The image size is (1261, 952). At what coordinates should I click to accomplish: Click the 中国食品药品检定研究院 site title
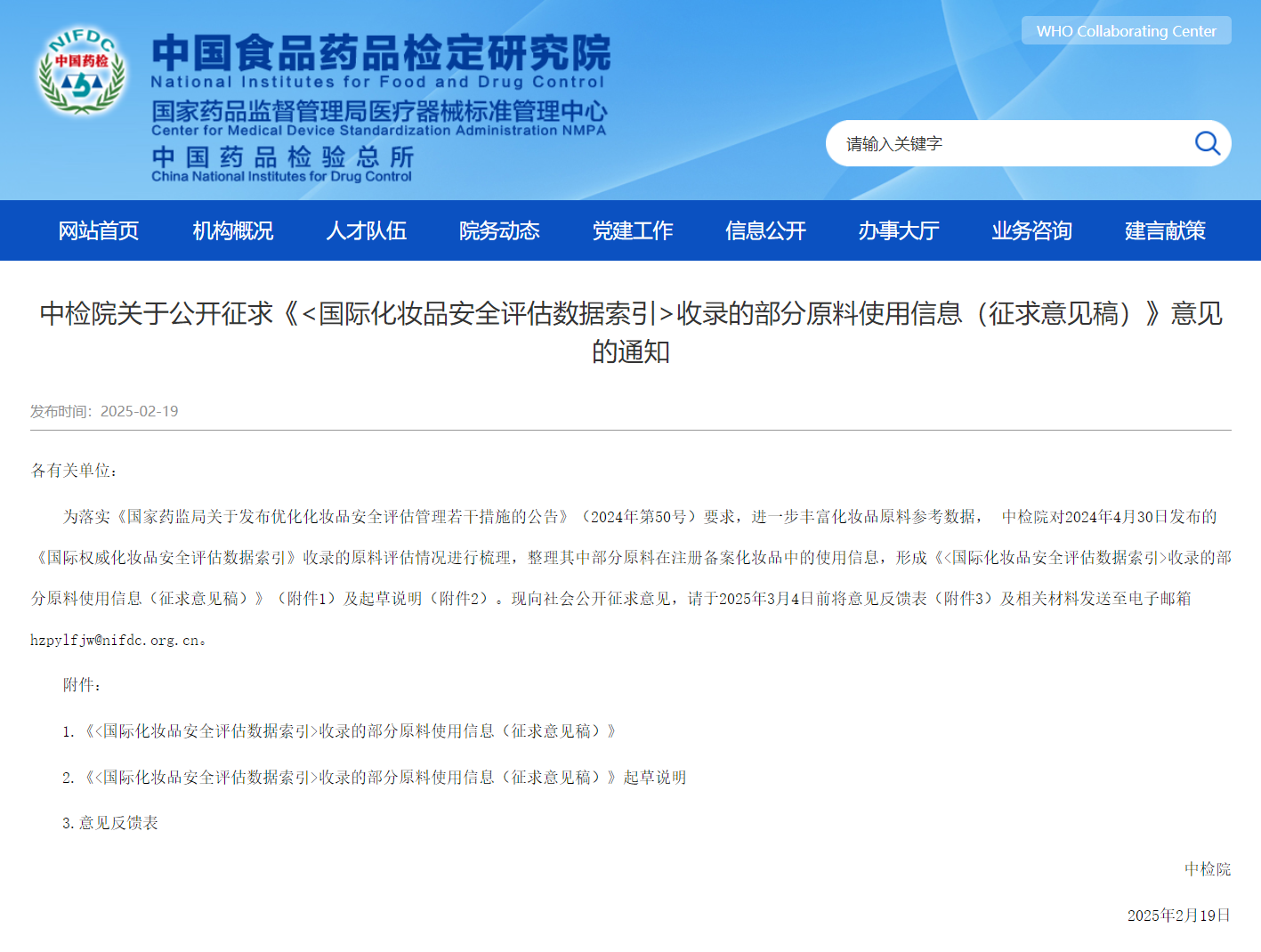point(381,53)
